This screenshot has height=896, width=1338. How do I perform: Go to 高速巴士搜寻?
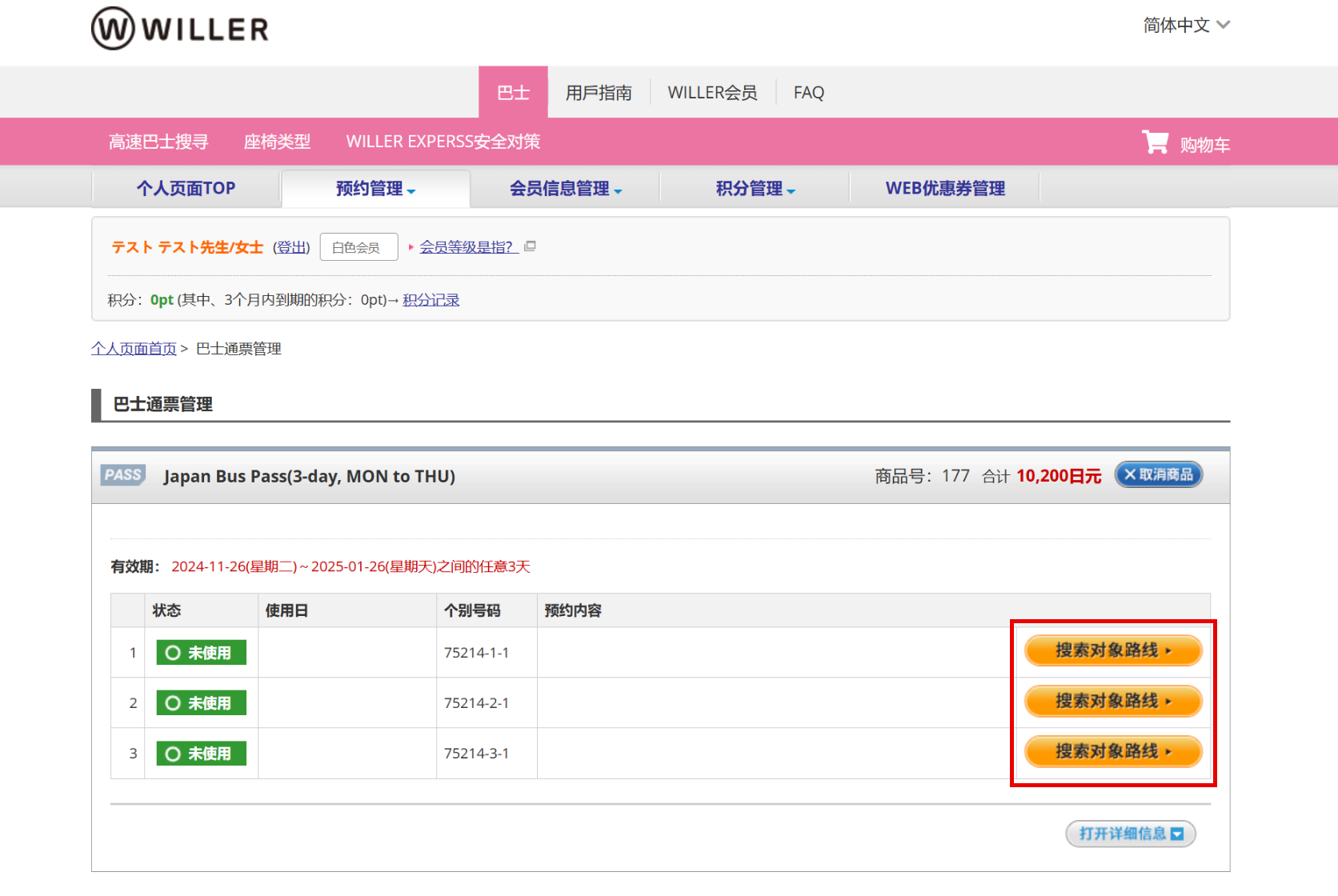pos(158,142)
